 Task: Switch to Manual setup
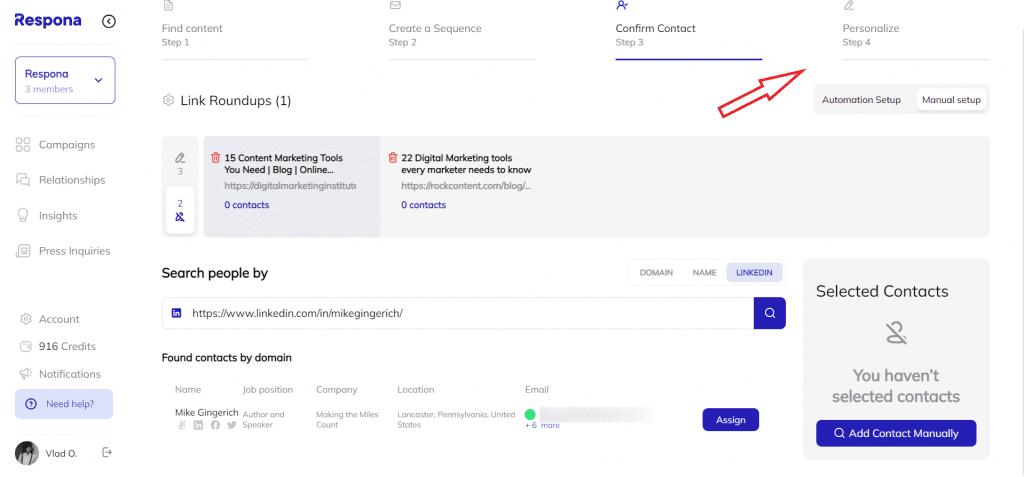pyautogui.click(x=951, y=100)
